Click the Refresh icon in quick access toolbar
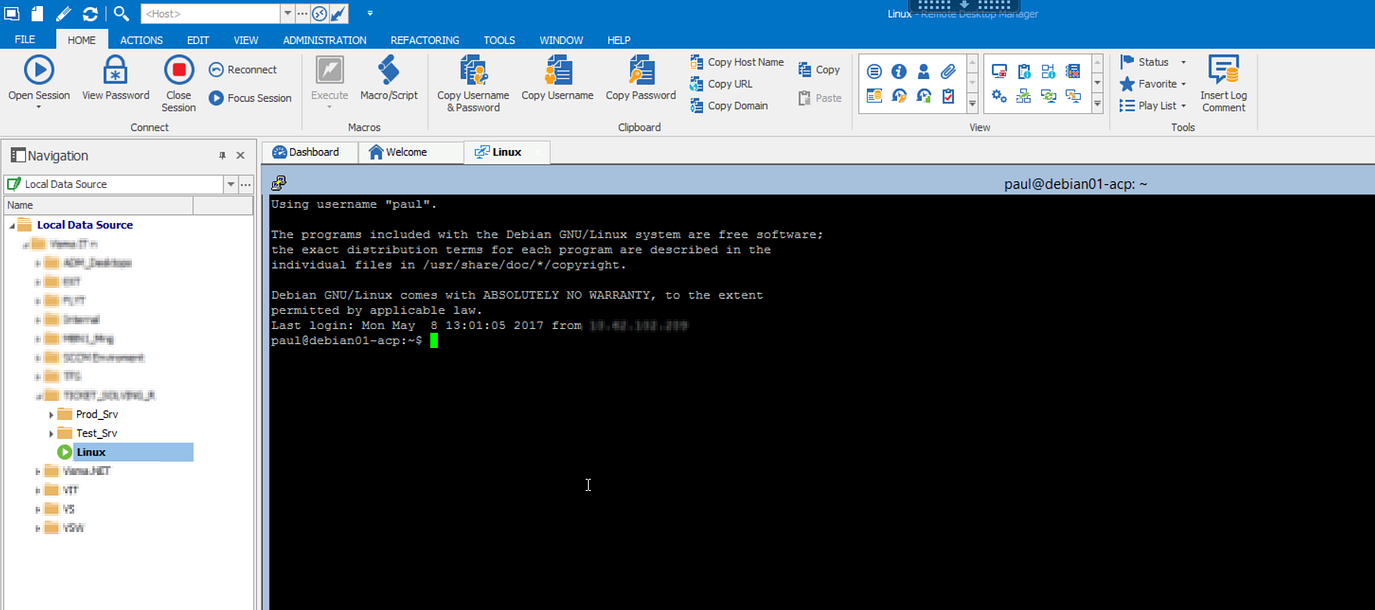 pyautogui.click(x=90, y=13)
